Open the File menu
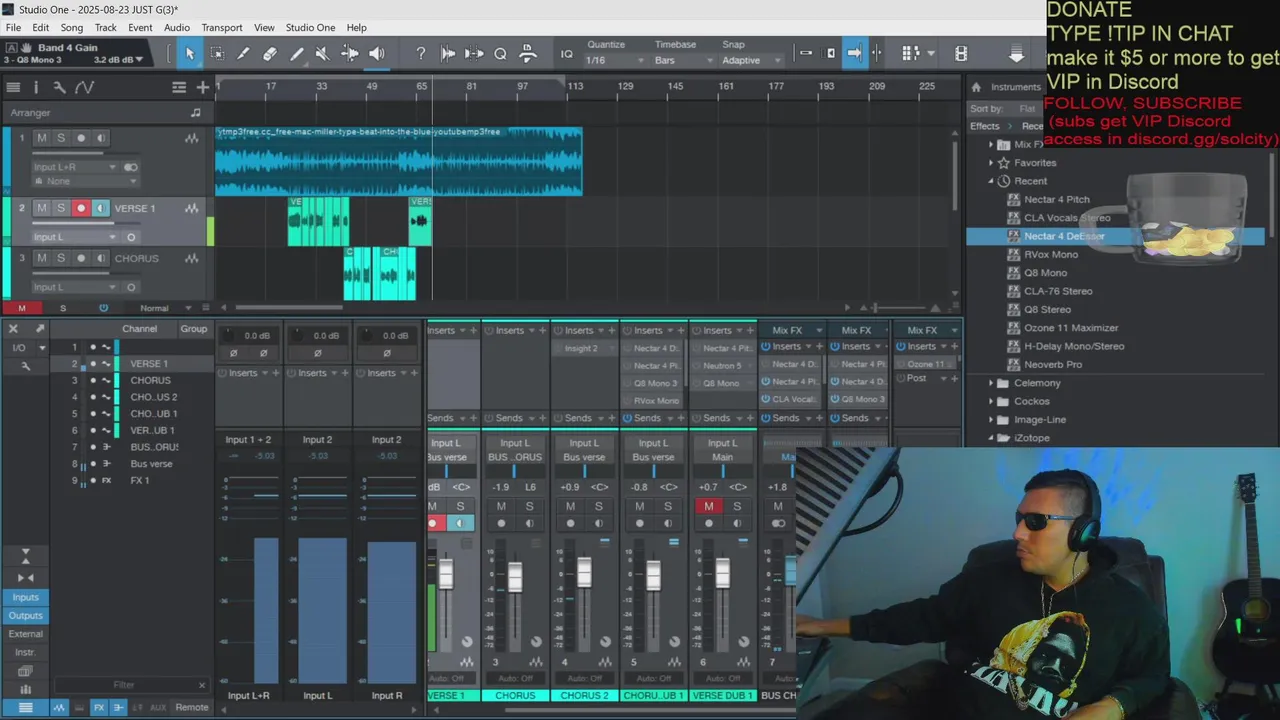The width and height of the screenshot is (1280, 720). click(13, 27)
